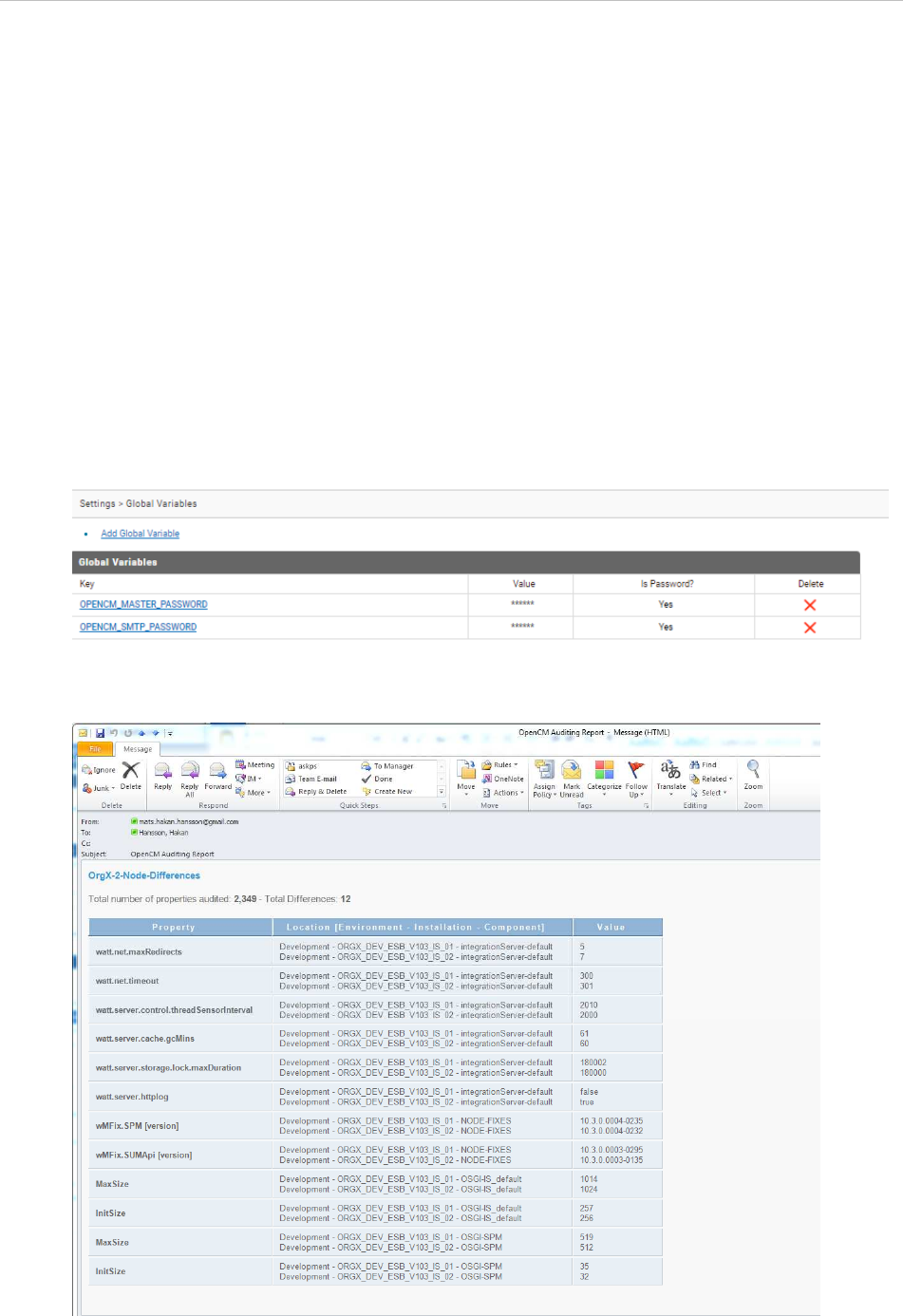Image resolution: width=903 pixels, height=1316 pixels.
Task: Choose the Team E-mail quick step
Action: [x=311, y=779]
